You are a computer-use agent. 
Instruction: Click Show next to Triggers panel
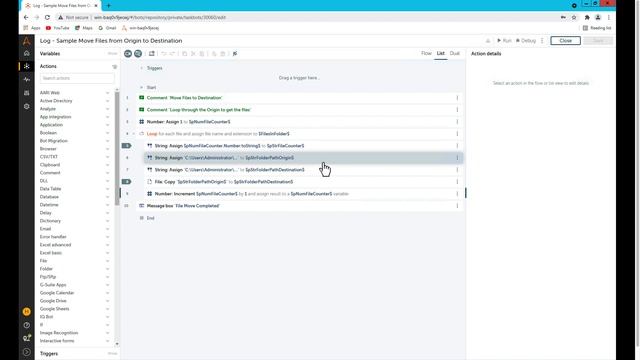112,353
